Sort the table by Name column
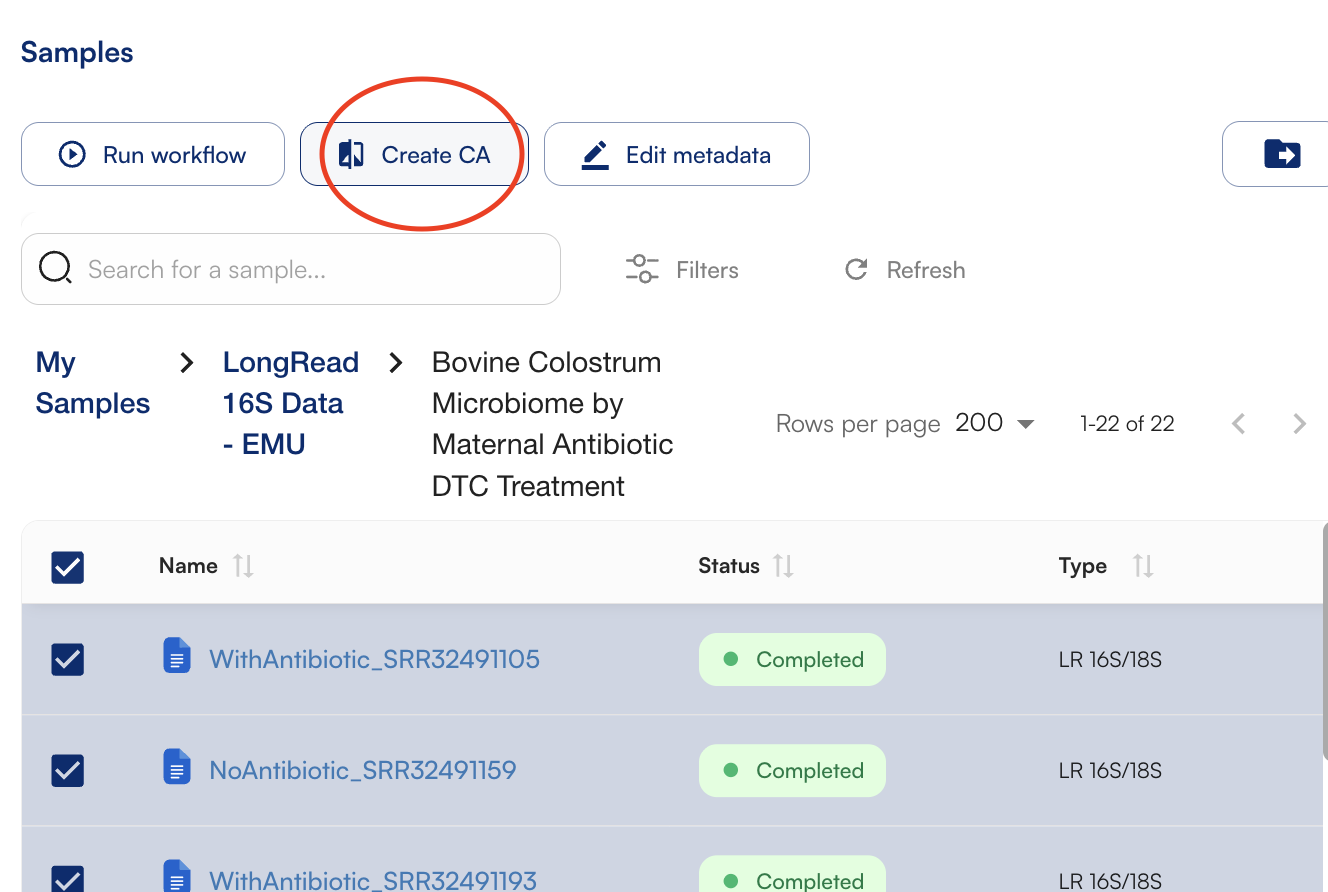Screen dimensions: 1328x892 coord(243,567)
